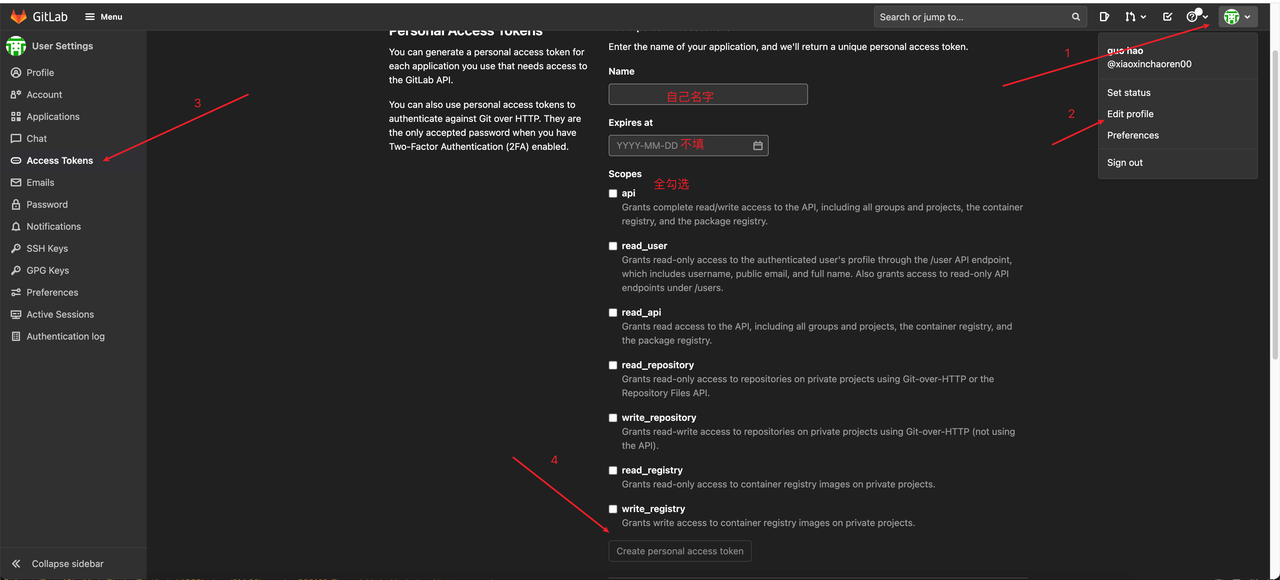
Task: Click Create personal access token button
Action: click(680, 551)
